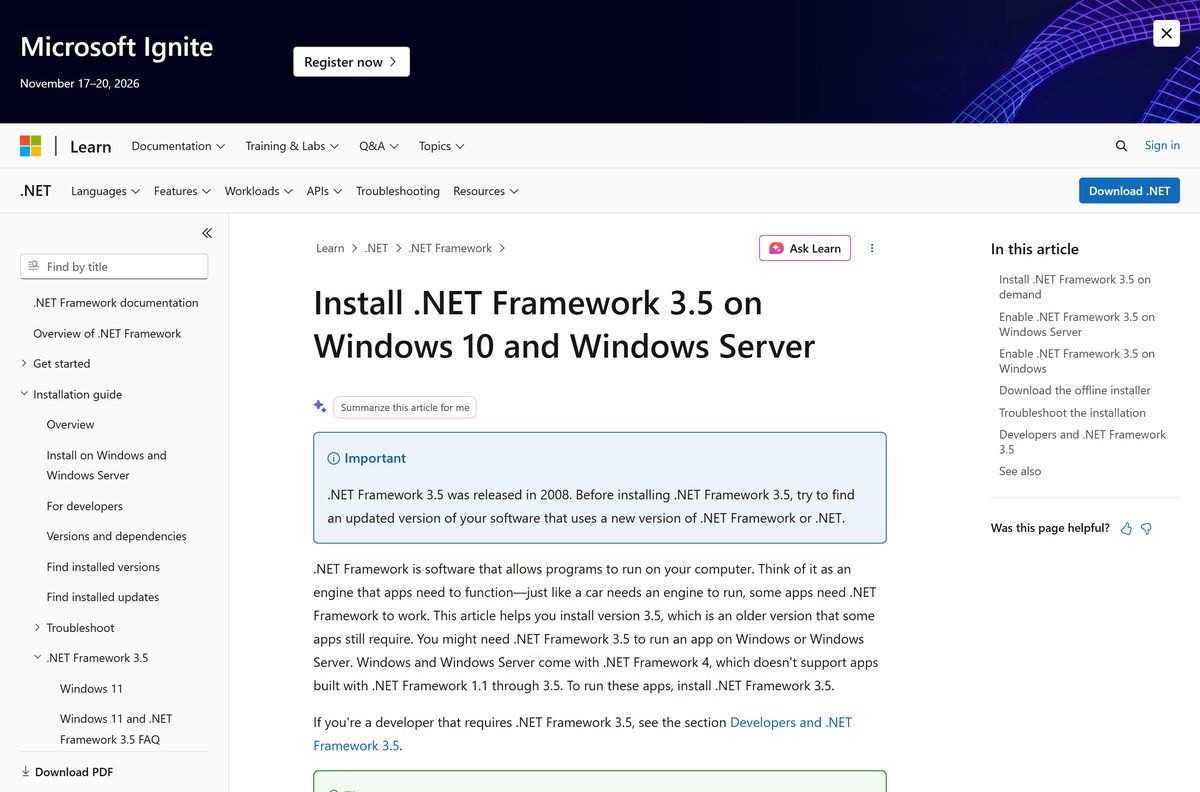
Task: Click the Download .NET button
Action: click(1129, 191)
